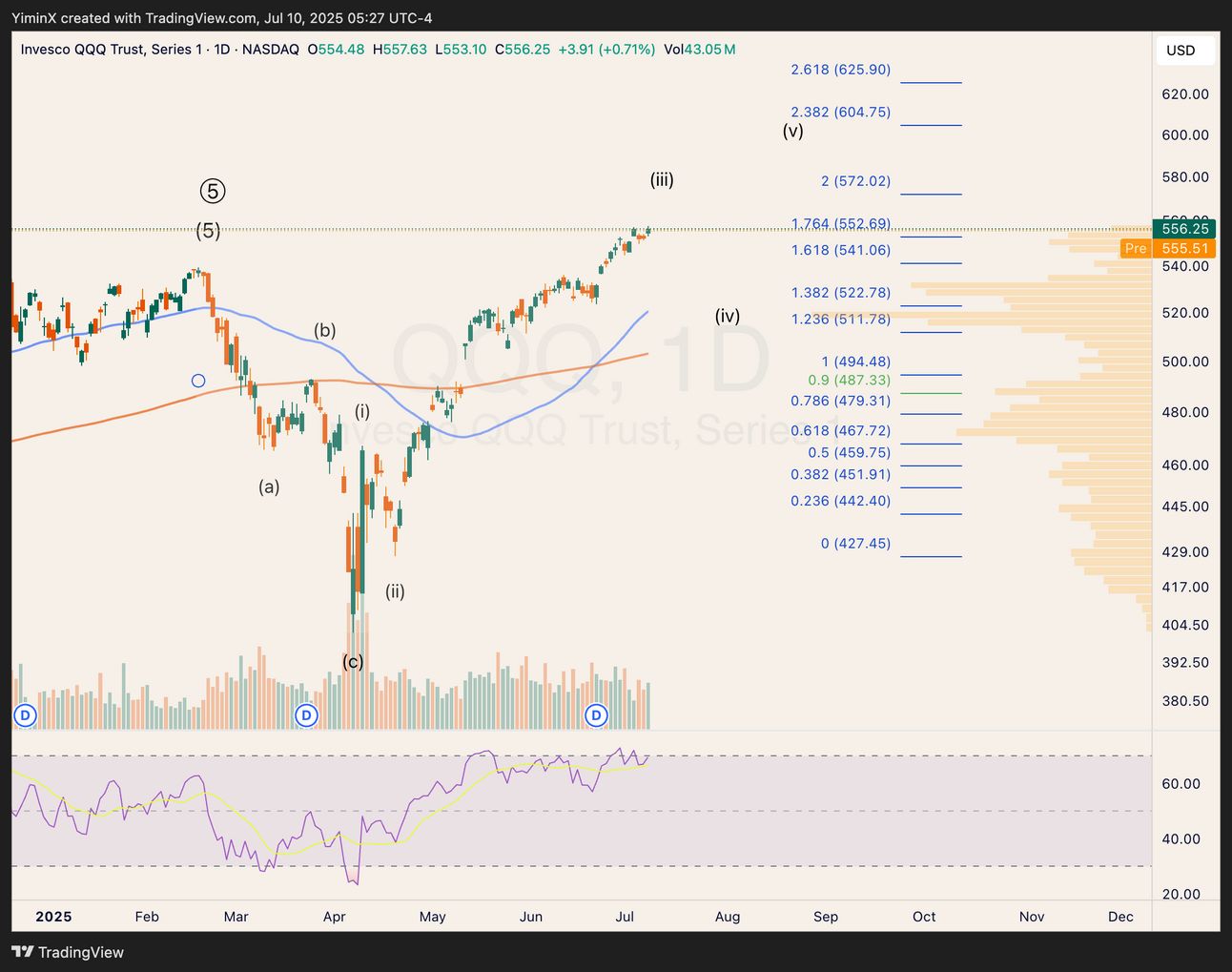Click the (i) wave label
The height and width of the screenshot is (972, 1232).
pos(362,411)
